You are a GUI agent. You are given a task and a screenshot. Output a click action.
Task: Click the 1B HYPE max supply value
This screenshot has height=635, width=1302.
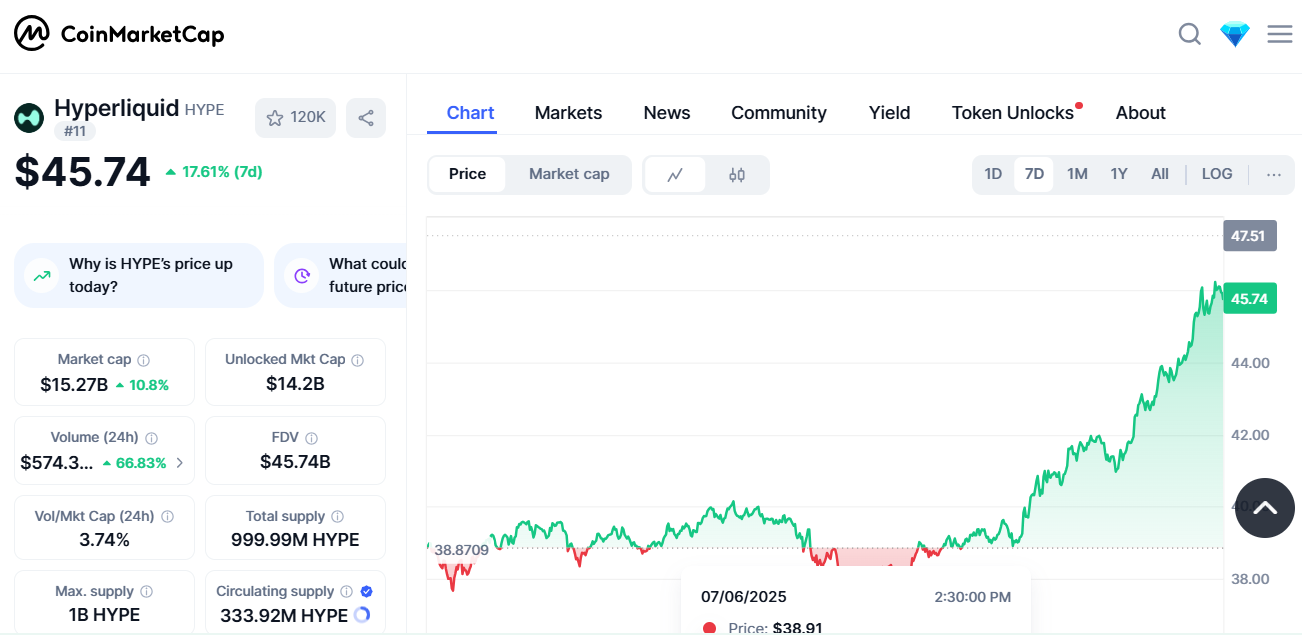[x=104, y=615]
